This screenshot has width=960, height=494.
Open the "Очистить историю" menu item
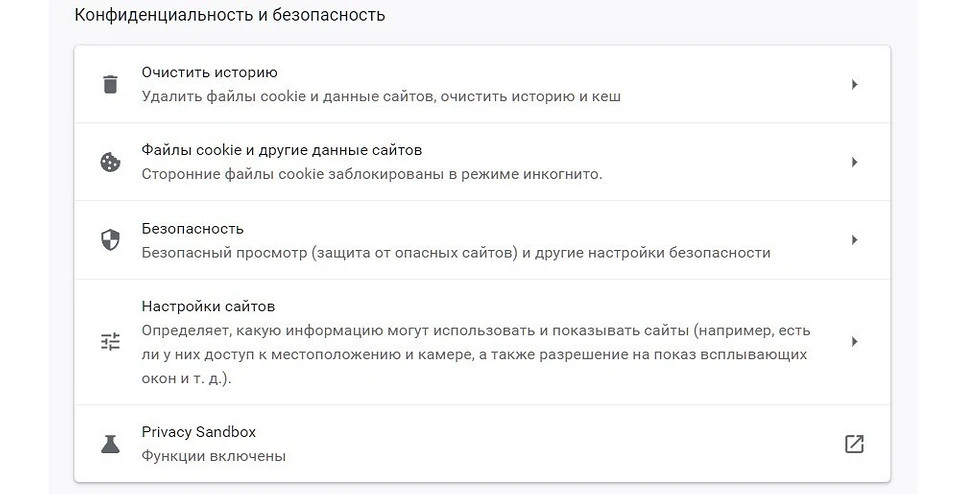tap(210, 72)
